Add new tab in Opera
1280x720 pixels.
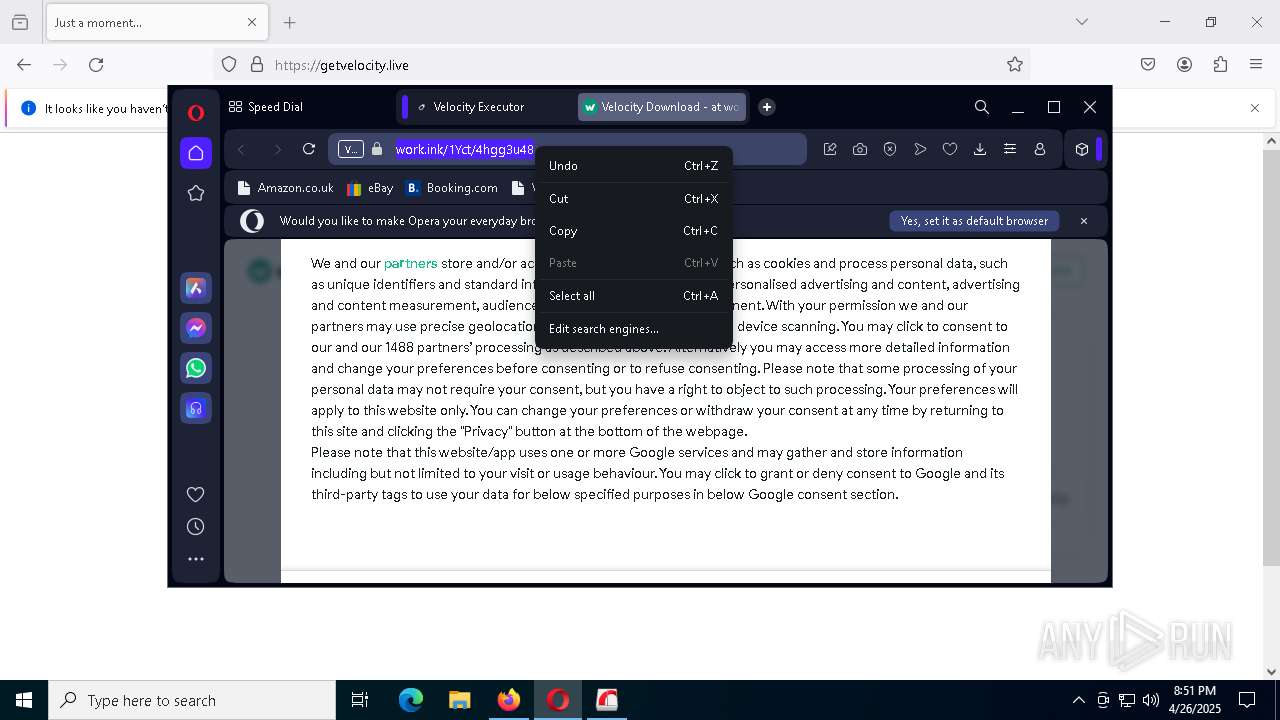(x=767, y=107)
